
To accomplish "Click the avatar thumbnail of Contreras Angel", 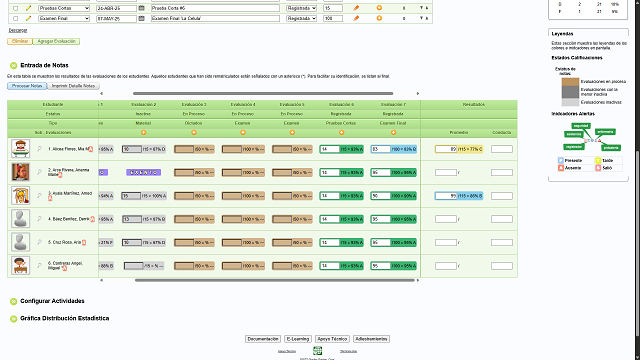I will click(20, 265).
